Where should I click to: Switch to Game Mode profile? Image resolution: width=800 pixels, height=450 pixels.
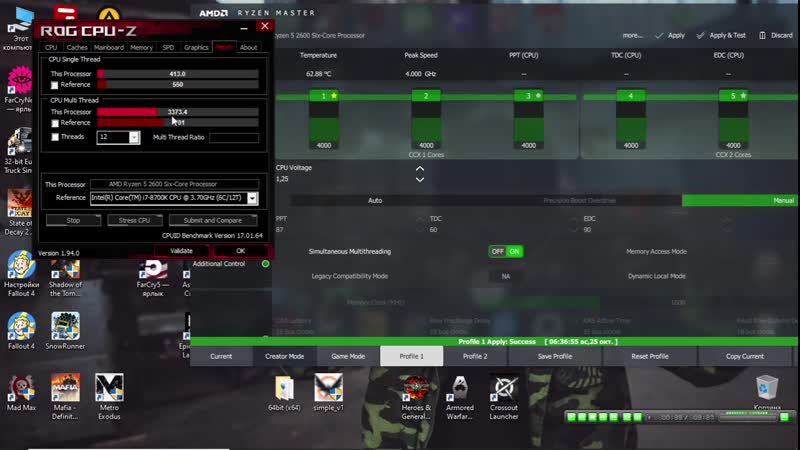(348, 356)
